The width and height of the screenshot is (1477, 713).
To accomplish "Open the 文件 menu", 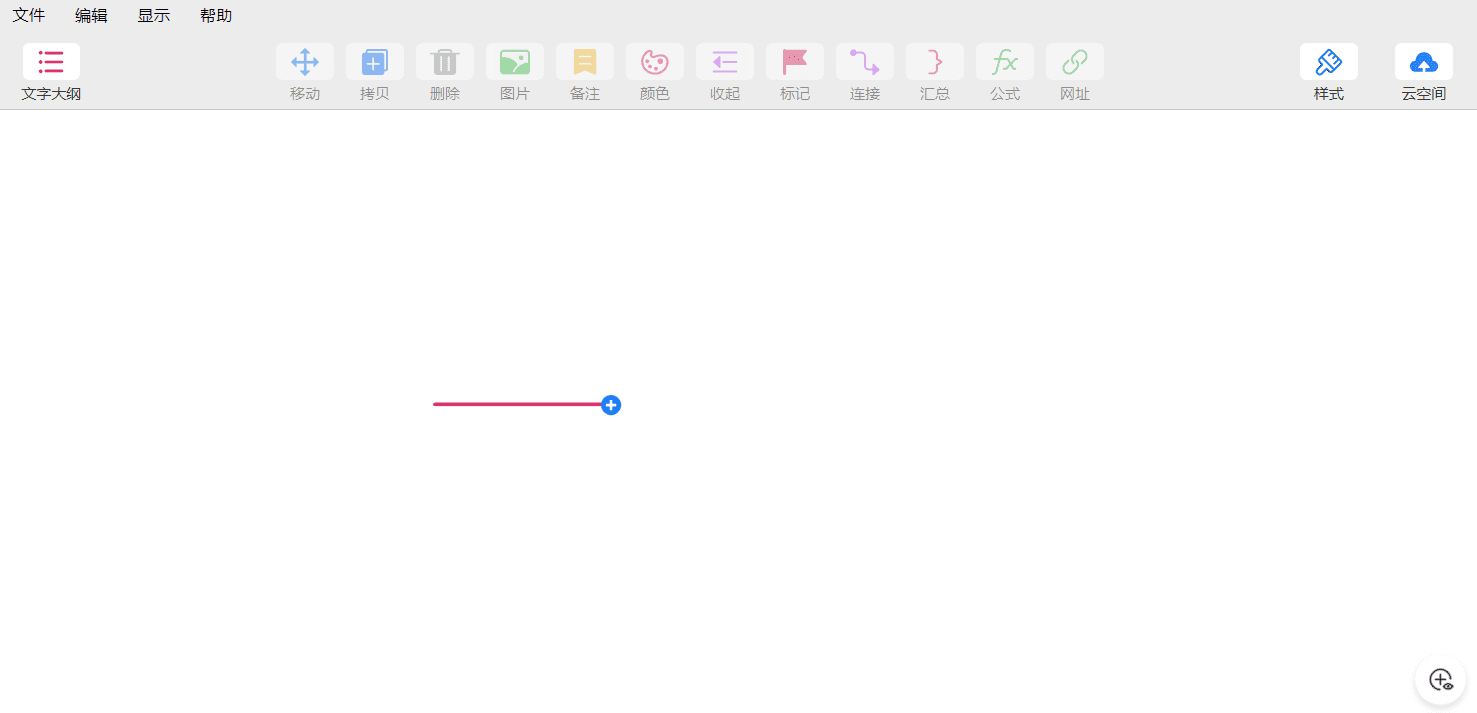I will coord(29,16).
